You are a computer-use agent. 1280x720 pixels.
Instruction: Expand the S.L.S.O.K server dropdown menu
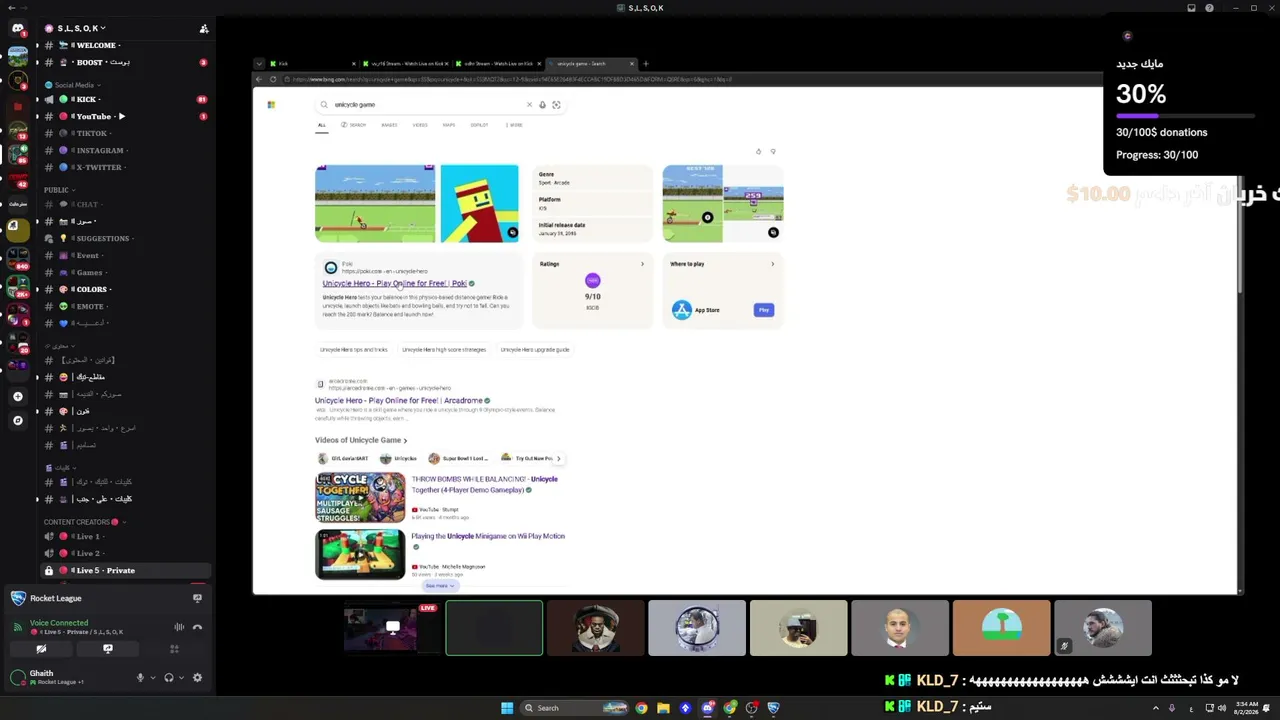81,28
